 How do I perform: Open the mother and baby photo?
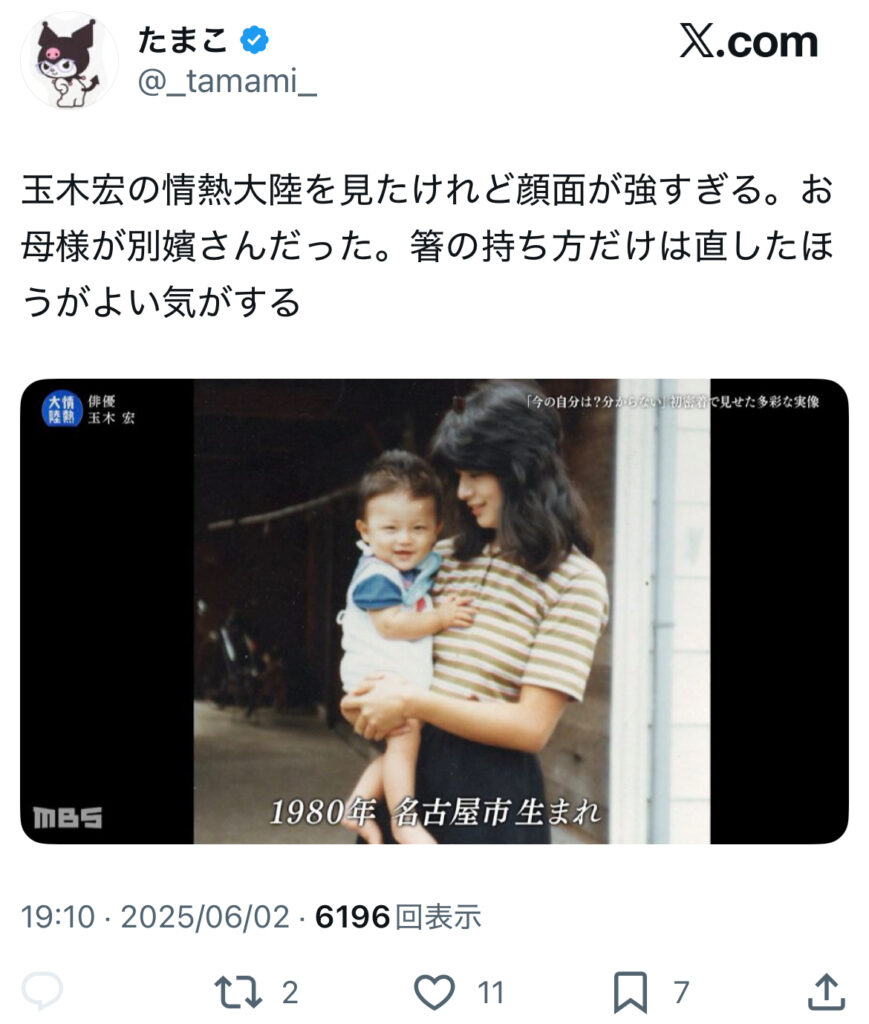click(435, 611)
